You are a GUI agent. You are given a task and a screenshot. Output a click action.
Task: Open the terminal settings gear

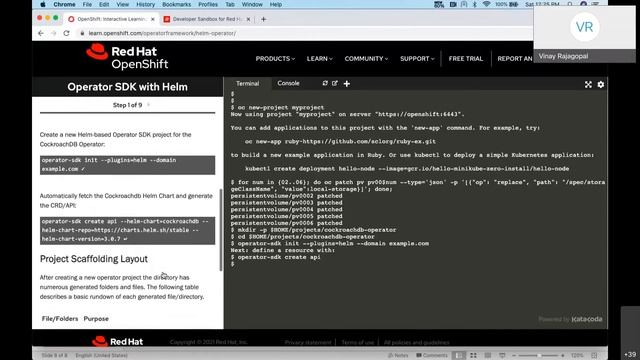[601, 84]
